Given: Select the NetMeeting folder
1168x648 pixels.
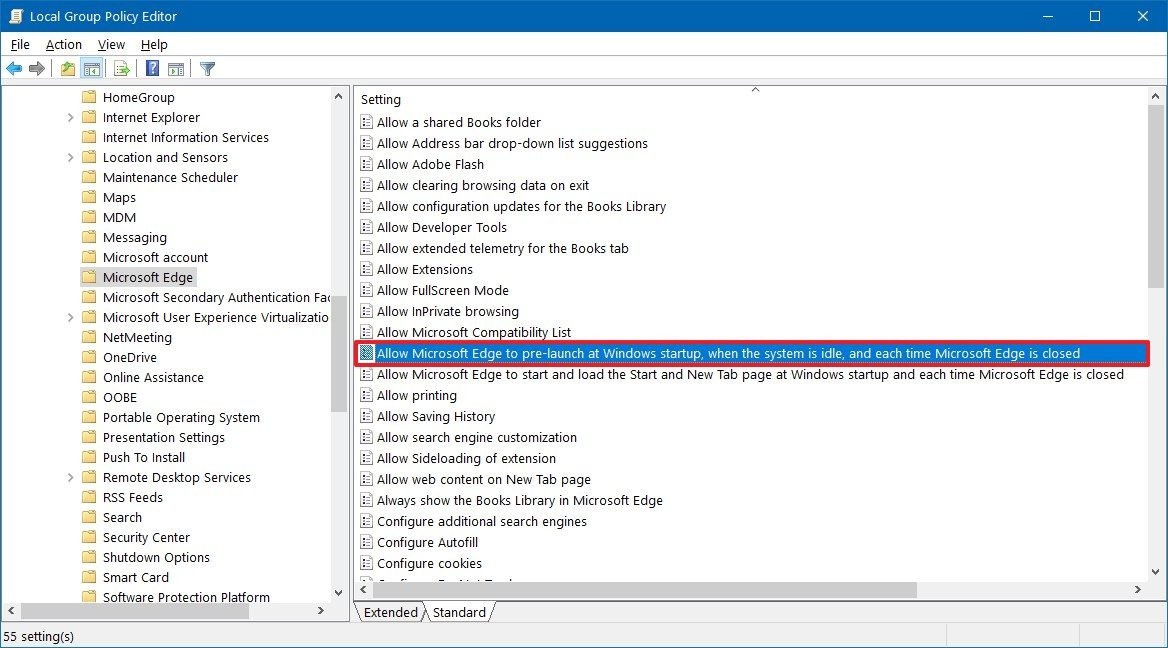Looking at the screenshot, I should 137,337.
